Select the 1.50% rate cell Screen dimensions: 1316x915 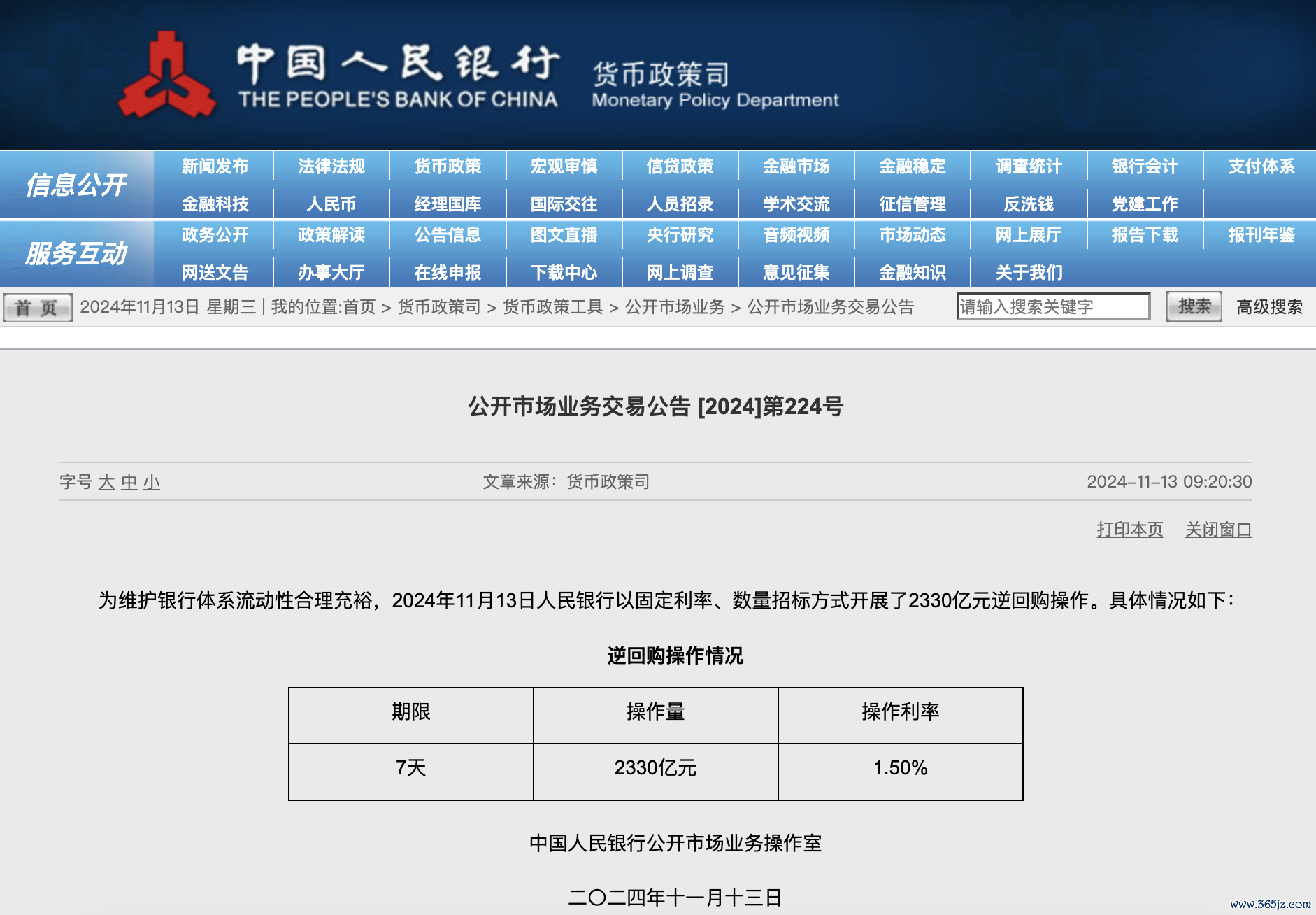pos(900,772)
